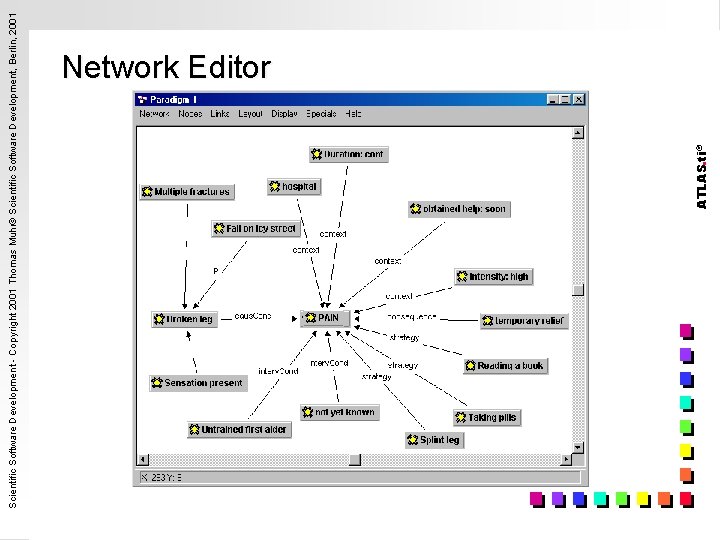
Task: Open the Links menu
Action: (x=219, y=113)
